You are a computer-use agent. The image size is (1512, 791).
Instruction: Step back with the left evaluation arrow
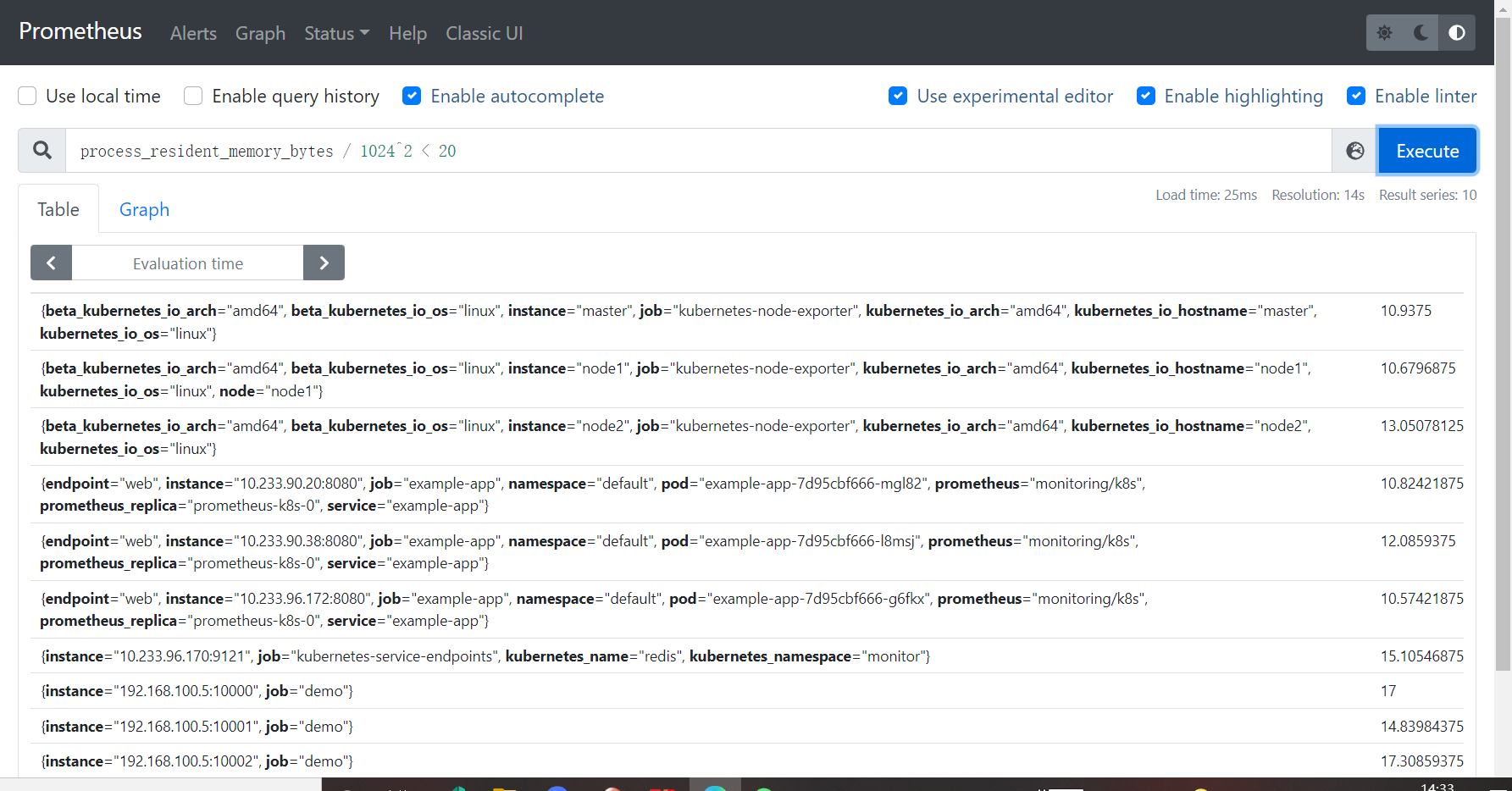coord(51,263)
